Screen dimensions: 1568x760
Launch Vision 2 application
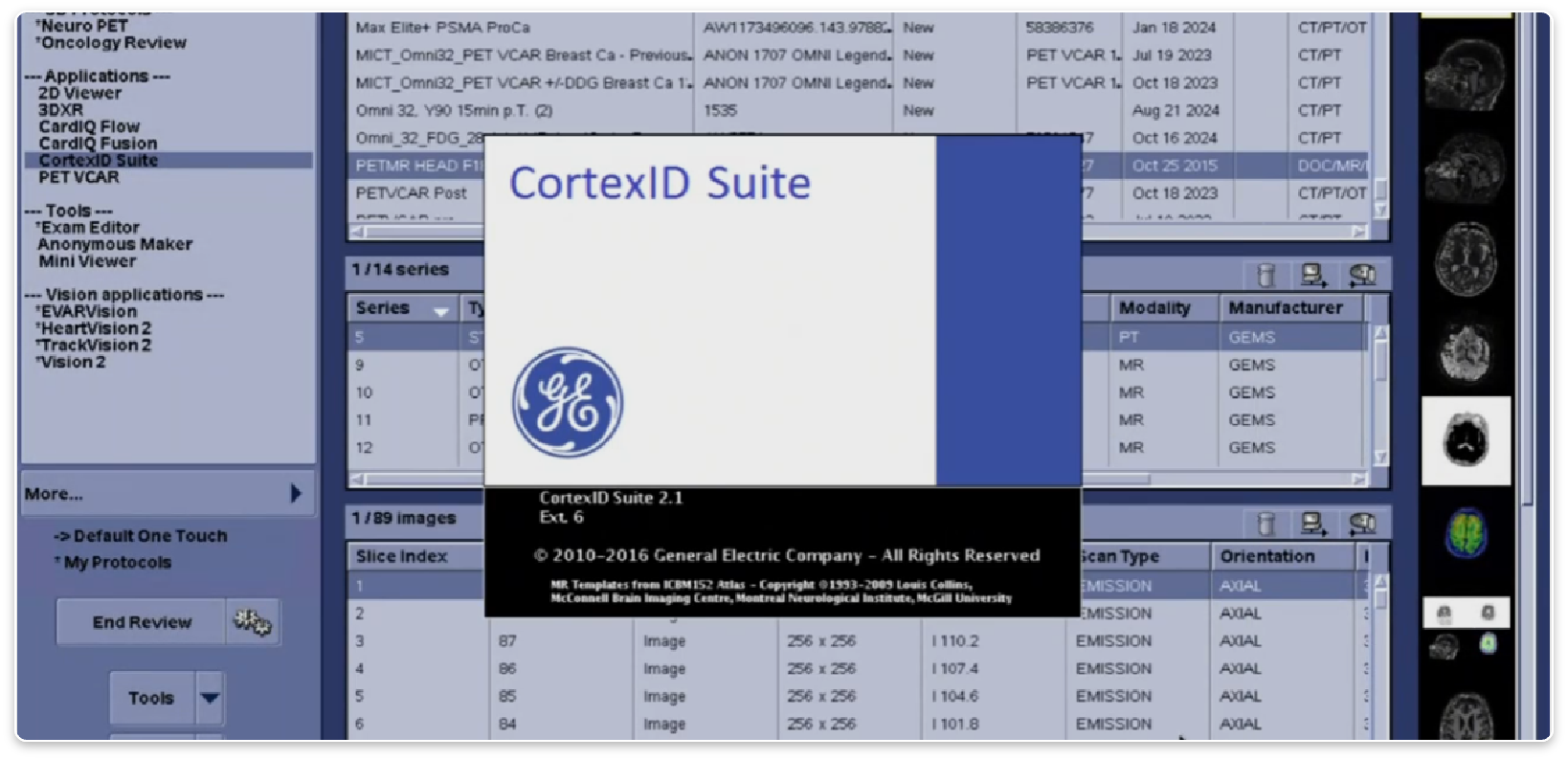70,363
